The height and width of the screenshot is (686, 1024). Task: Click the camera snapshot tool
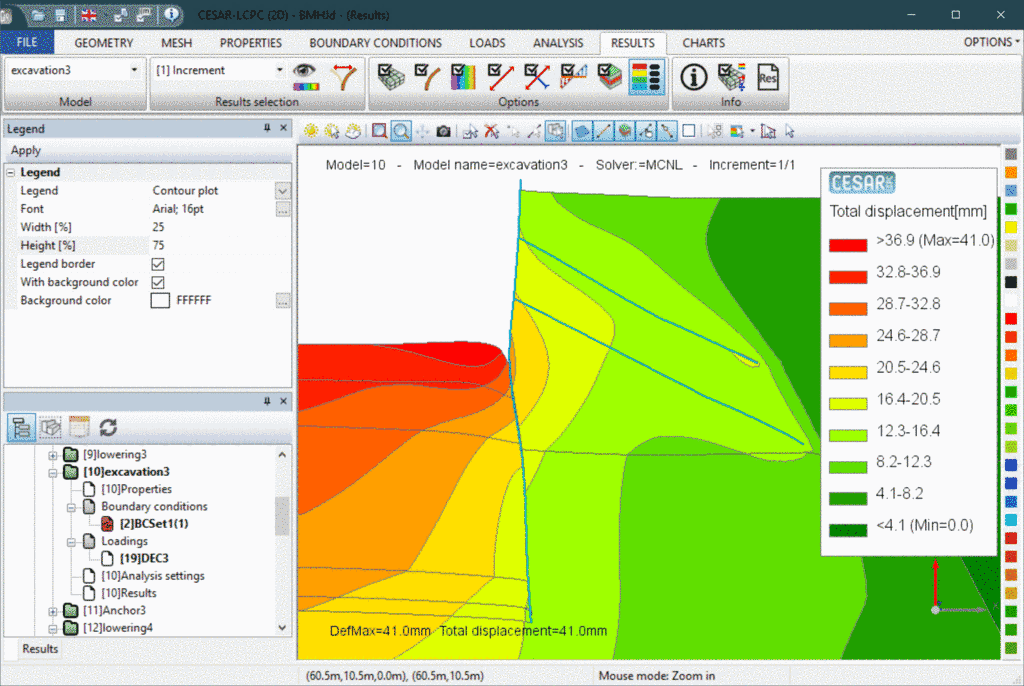click(x=443, y=131)
